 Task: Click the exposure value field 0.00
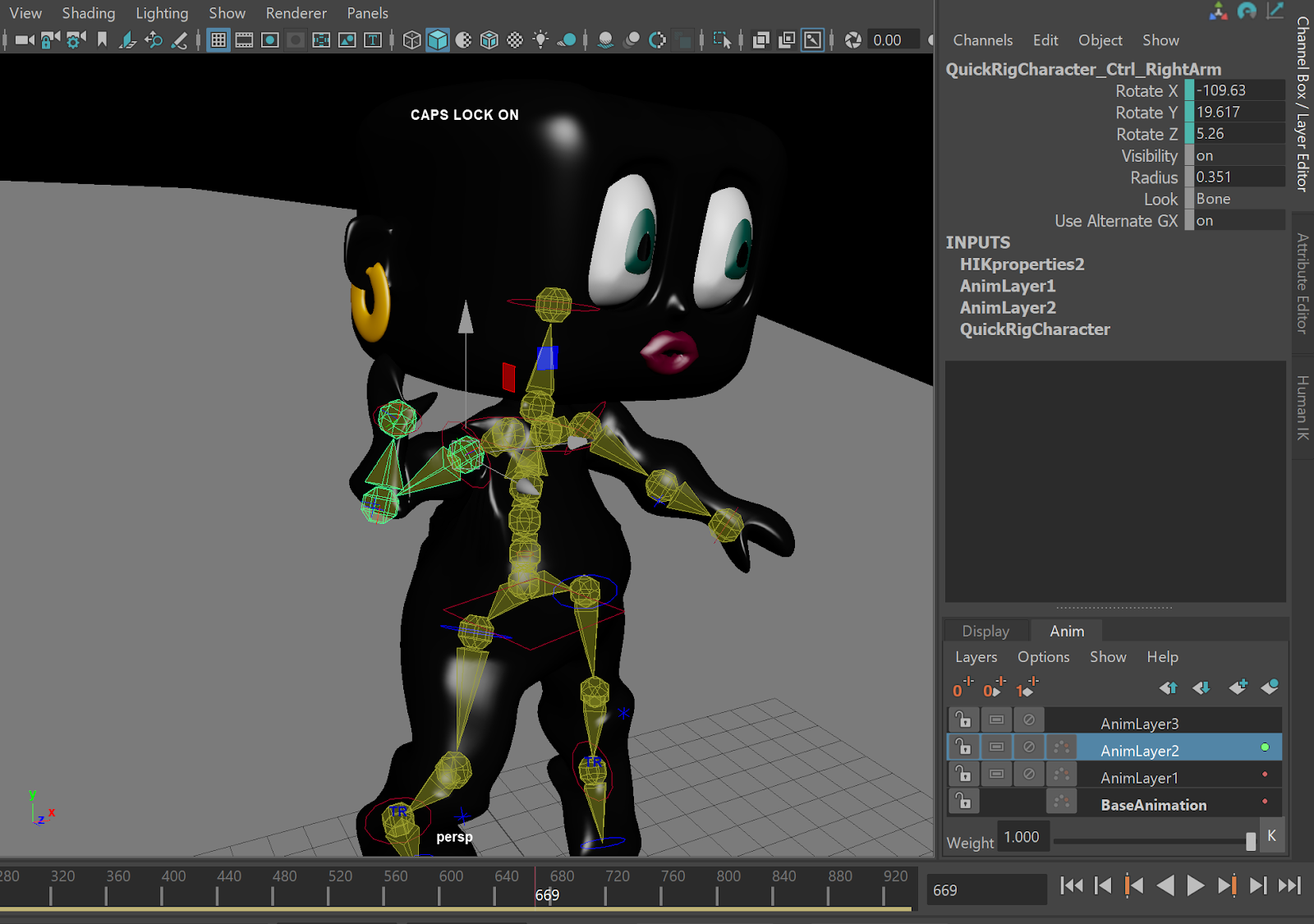(894, 39)
